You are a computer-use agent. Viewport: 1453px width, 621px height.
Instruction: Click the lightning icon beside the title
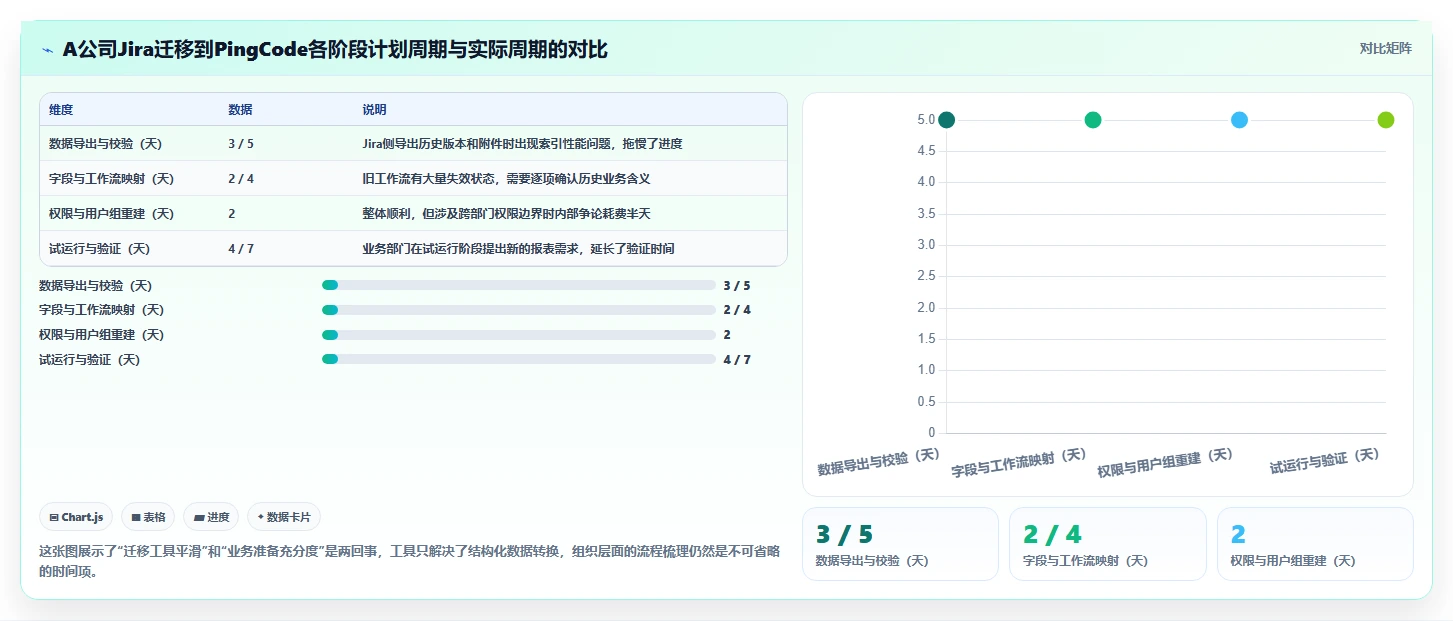(x=47, y=50)
